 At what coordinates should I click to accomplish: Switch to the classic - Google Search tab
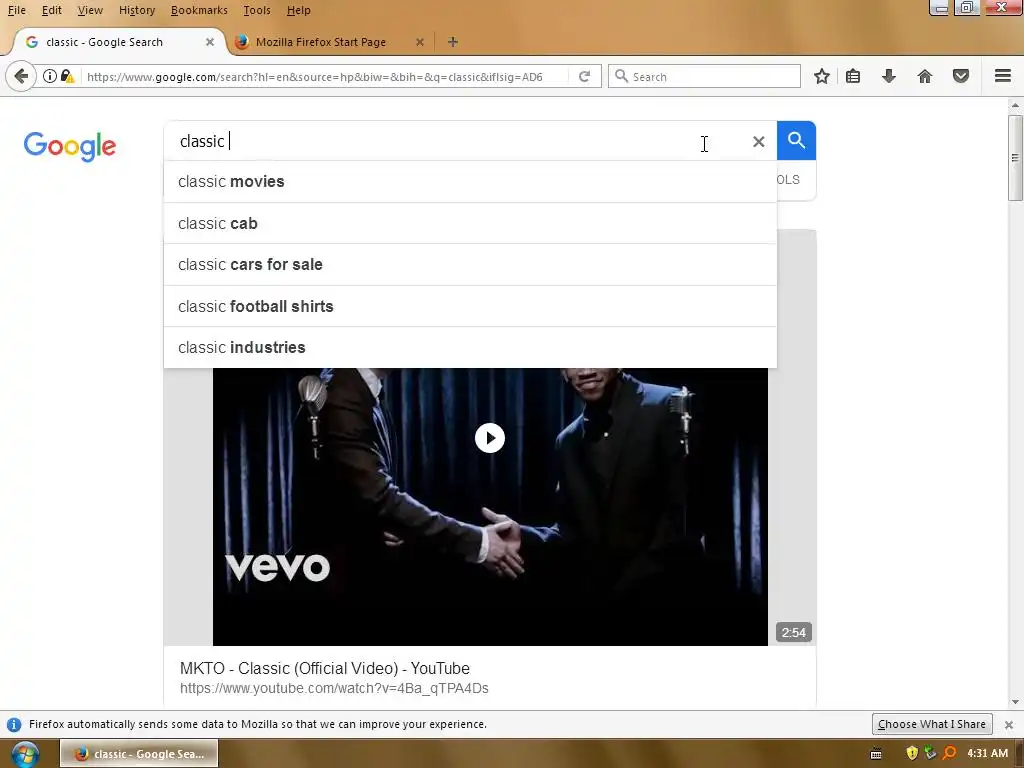click(x=119, y=42)
